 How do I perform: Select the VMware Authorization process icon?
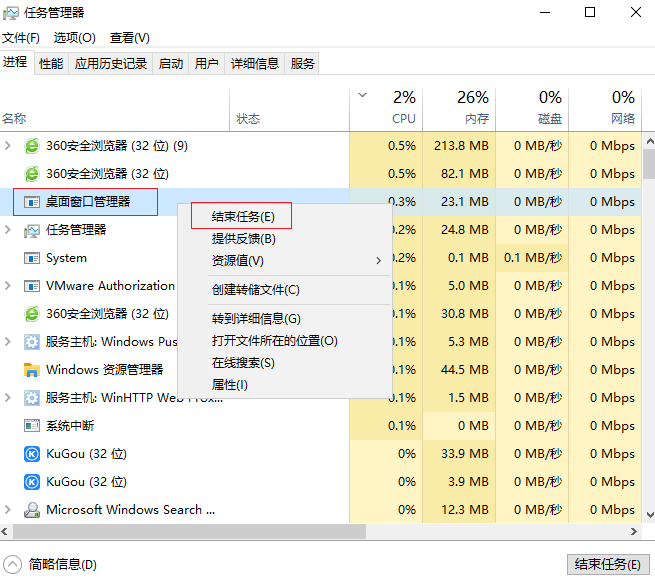click(x=32, y=286)
